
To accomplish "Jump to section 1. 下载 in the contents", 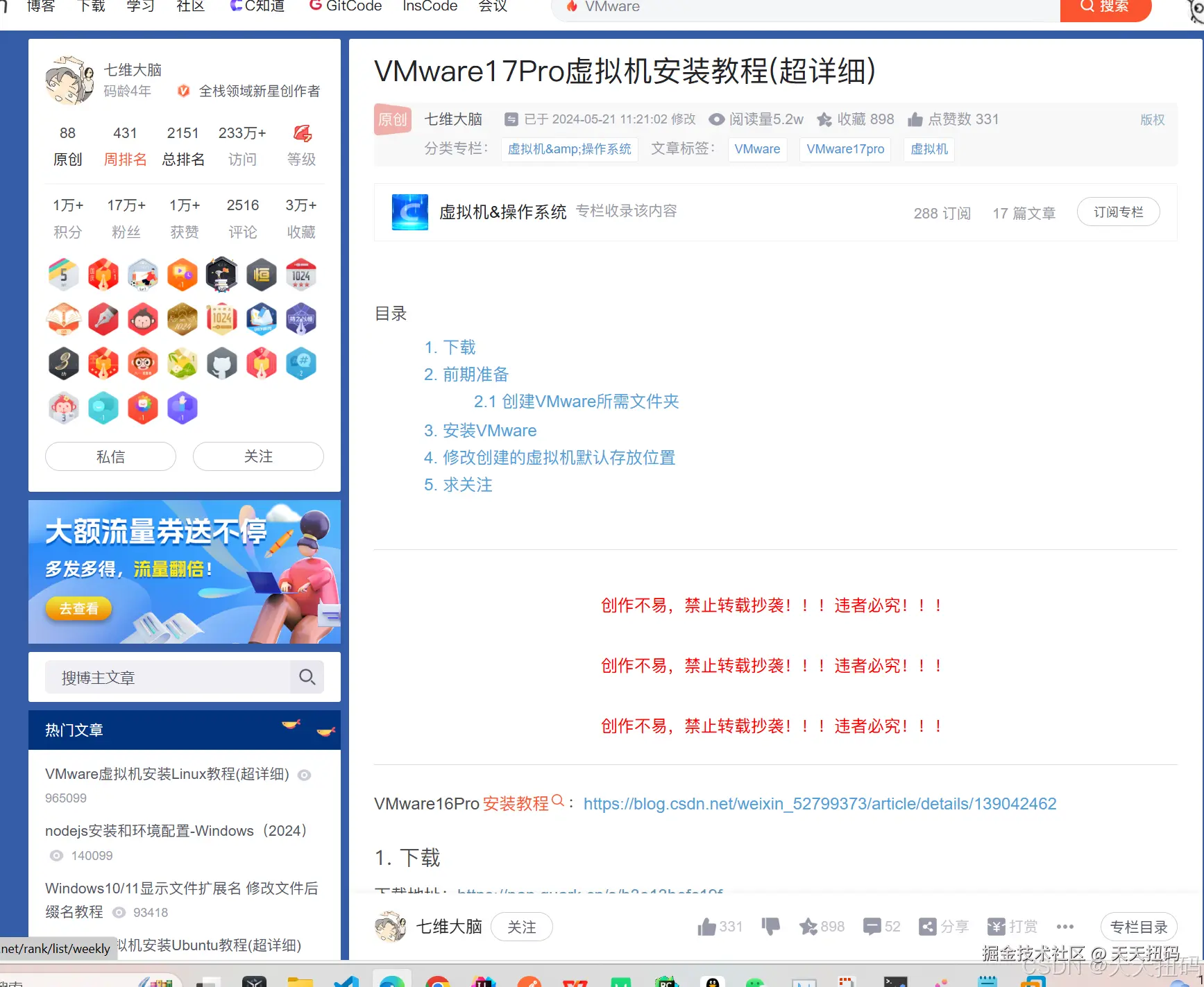I will coord(450,347).
